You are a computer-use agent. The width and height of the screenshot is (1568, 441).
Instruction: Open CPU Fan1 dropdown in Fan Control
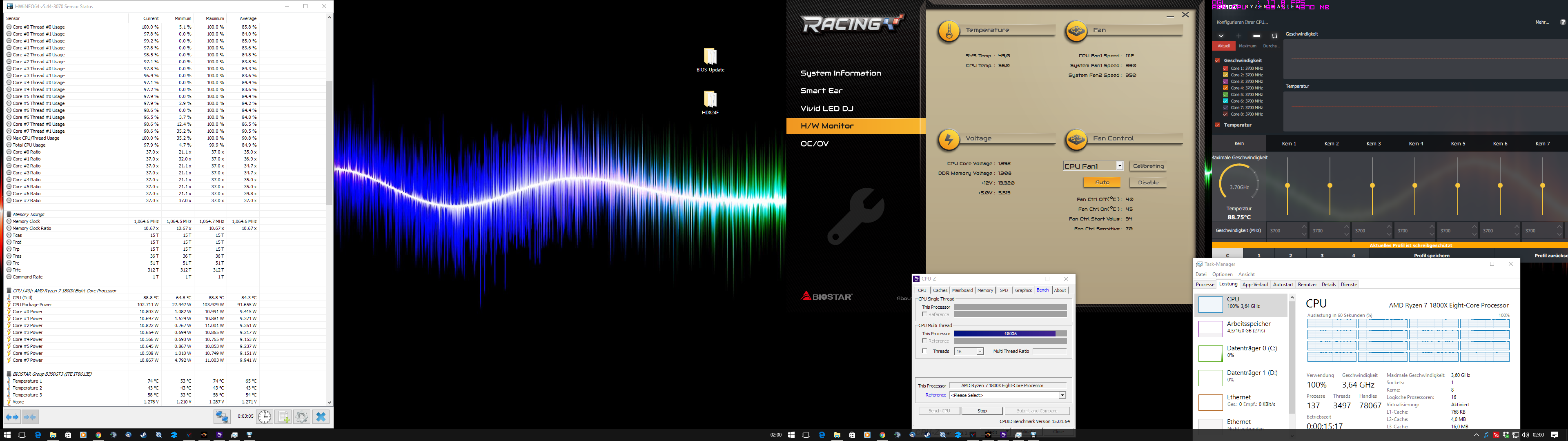point(1119,166)
